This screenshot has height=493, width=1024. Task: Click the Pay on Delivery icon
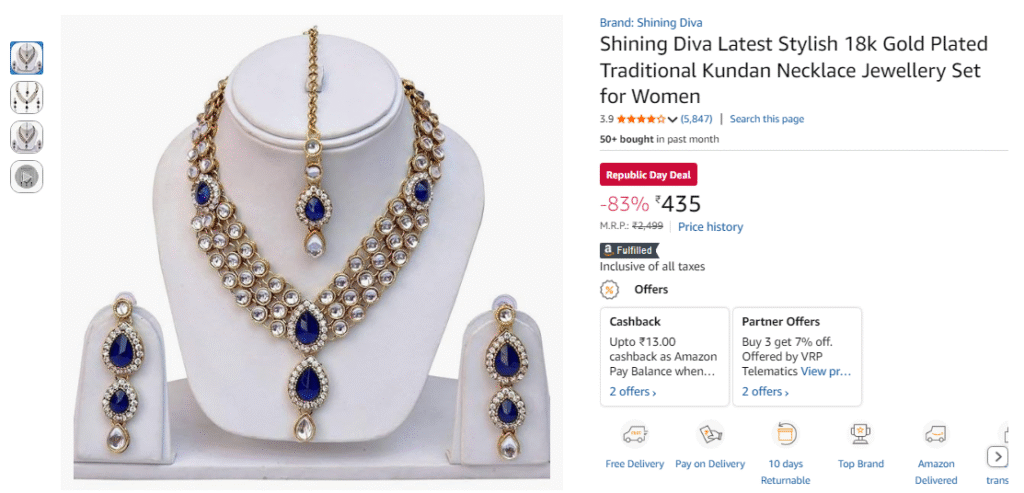710,434
